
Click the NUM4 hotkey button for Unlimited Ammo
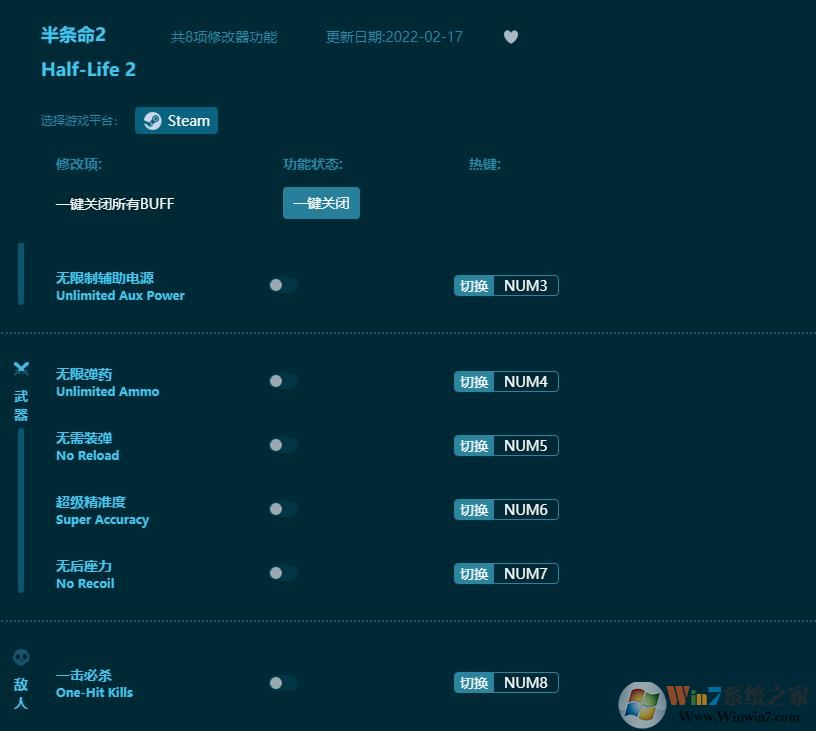pos(505,381)
